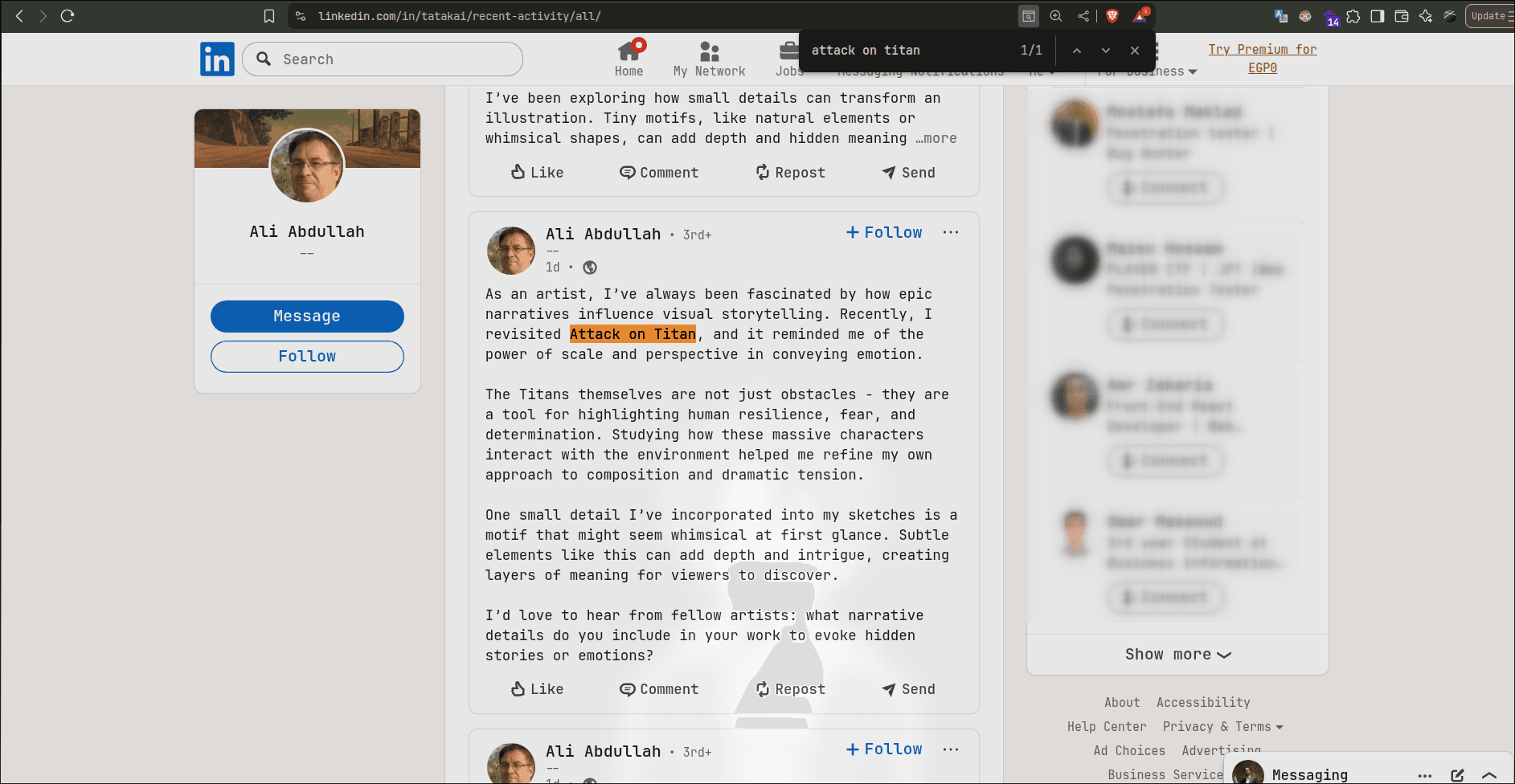Image resolution: width=1515 pixels, height=784 pixels.
Task: Open the LinkedIn Home feed icon
Action: coord(629,52)
